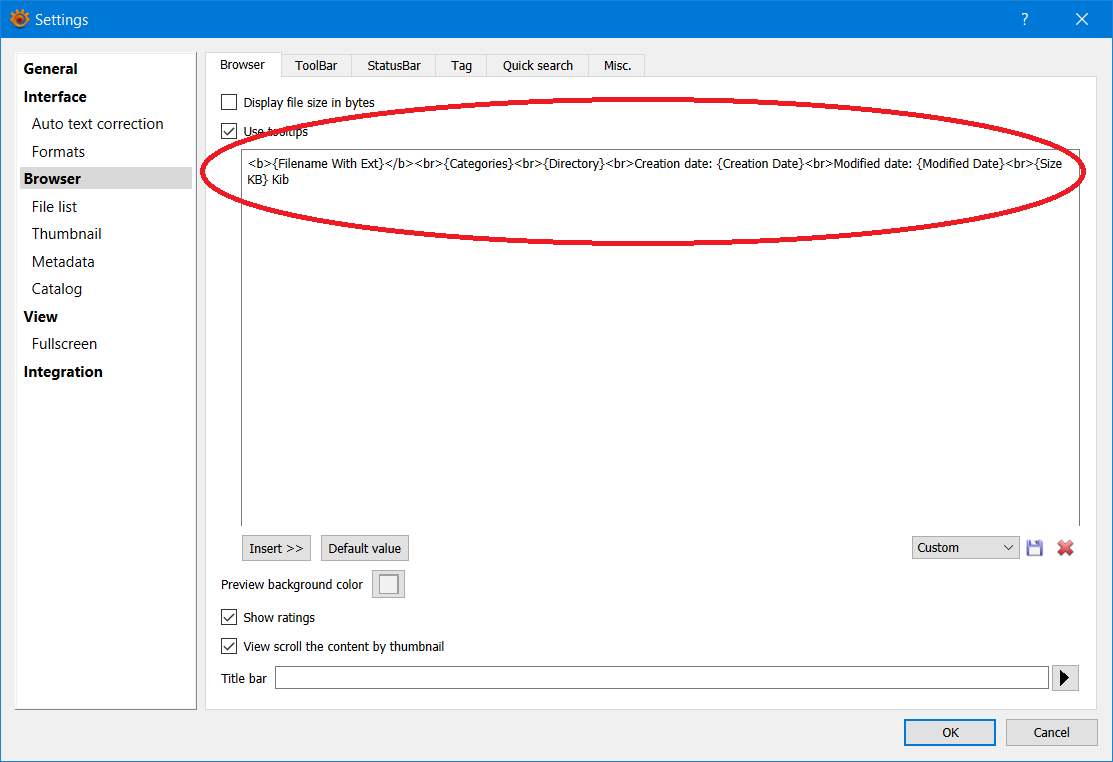Uncheck the Show ratings checkbox
Image resolution: width=1113 pixels, height=762 pixels.
(229, 617)
